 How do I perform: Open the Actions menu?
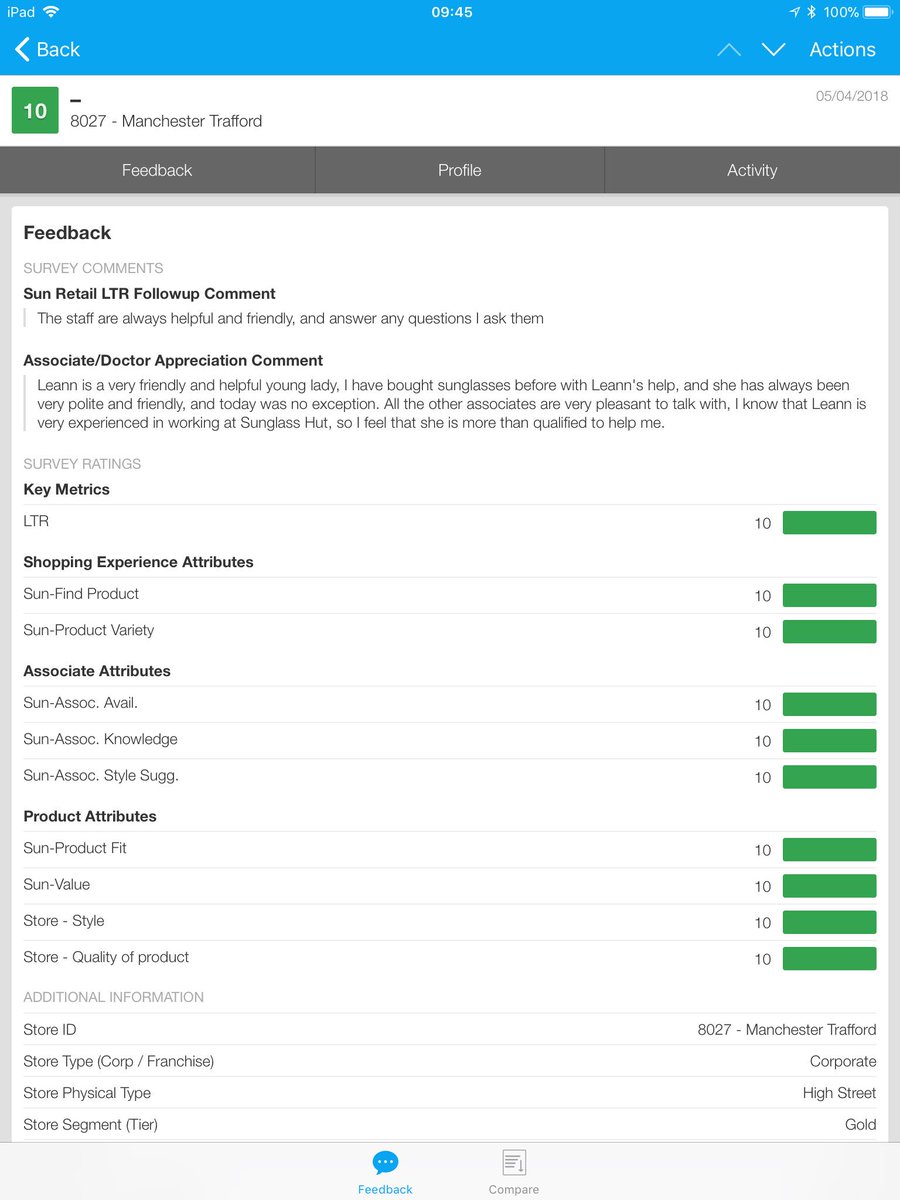pos(842,49)
